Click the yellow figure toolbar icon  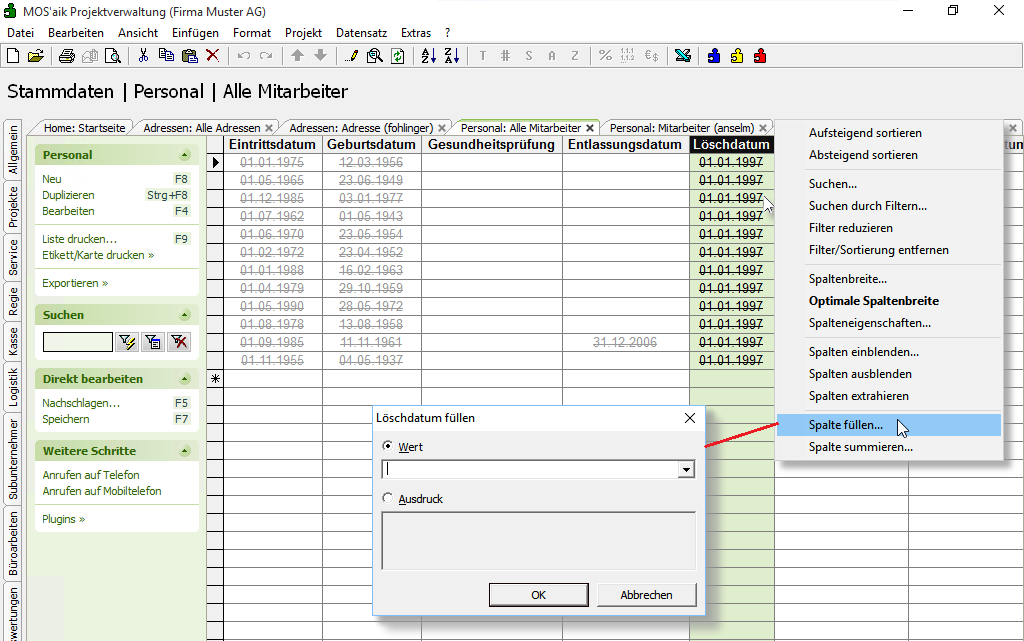737,56
